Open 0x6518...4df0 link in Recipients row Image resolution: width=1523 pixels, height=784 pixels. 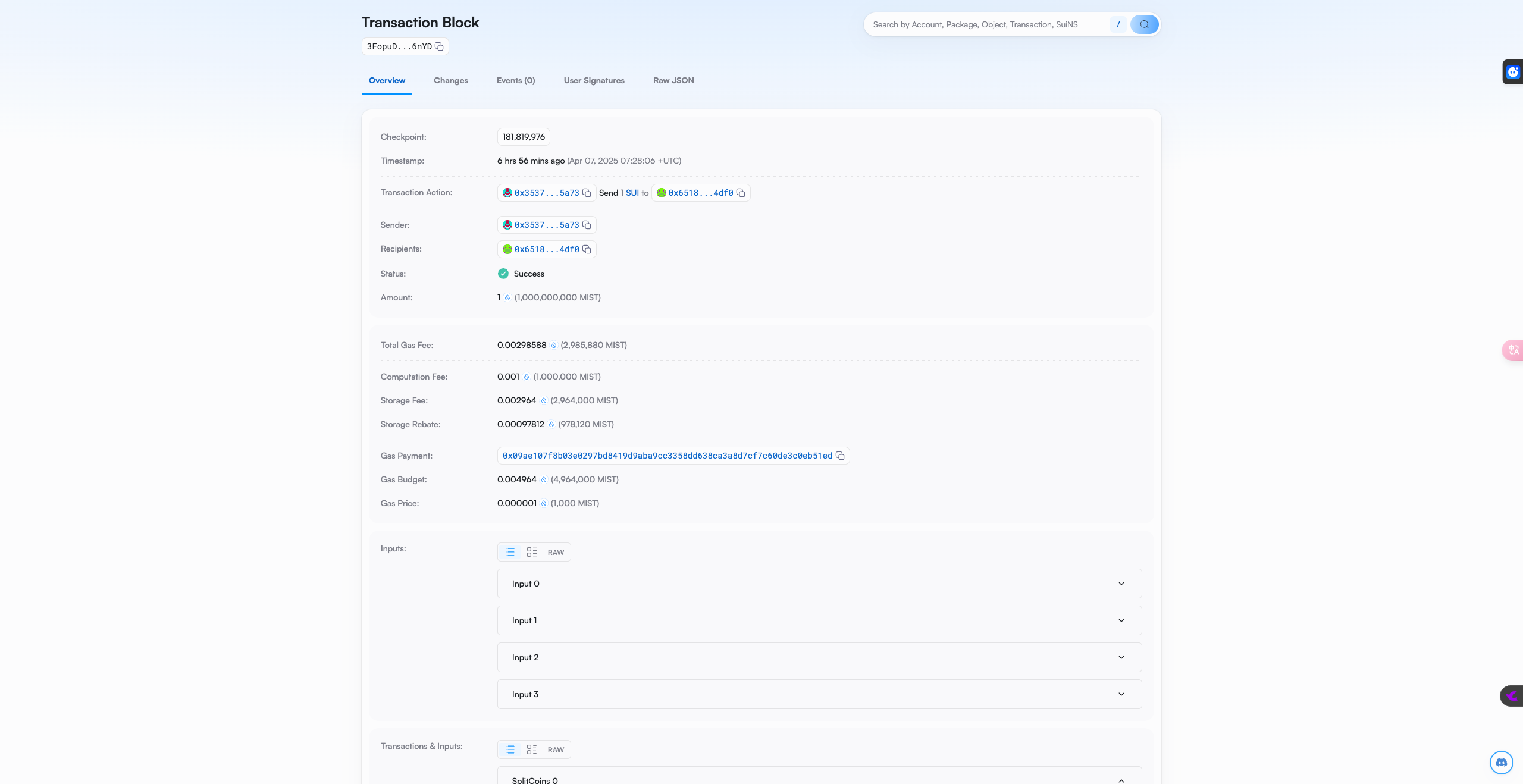coord(547,249)
